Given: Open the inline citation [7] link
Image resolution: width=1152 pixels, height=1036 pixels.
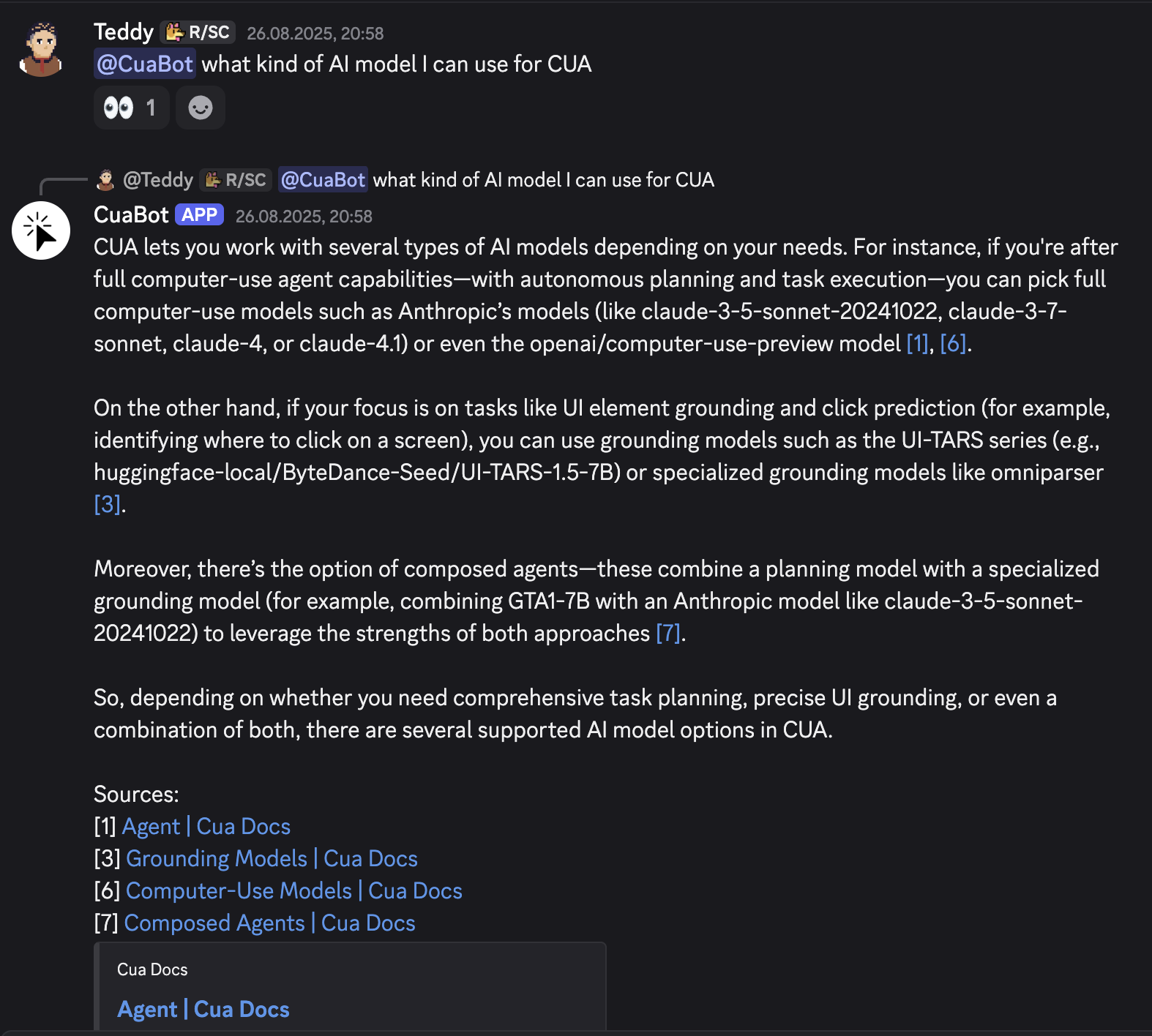Looking at the screenshot, I should 667,634.
